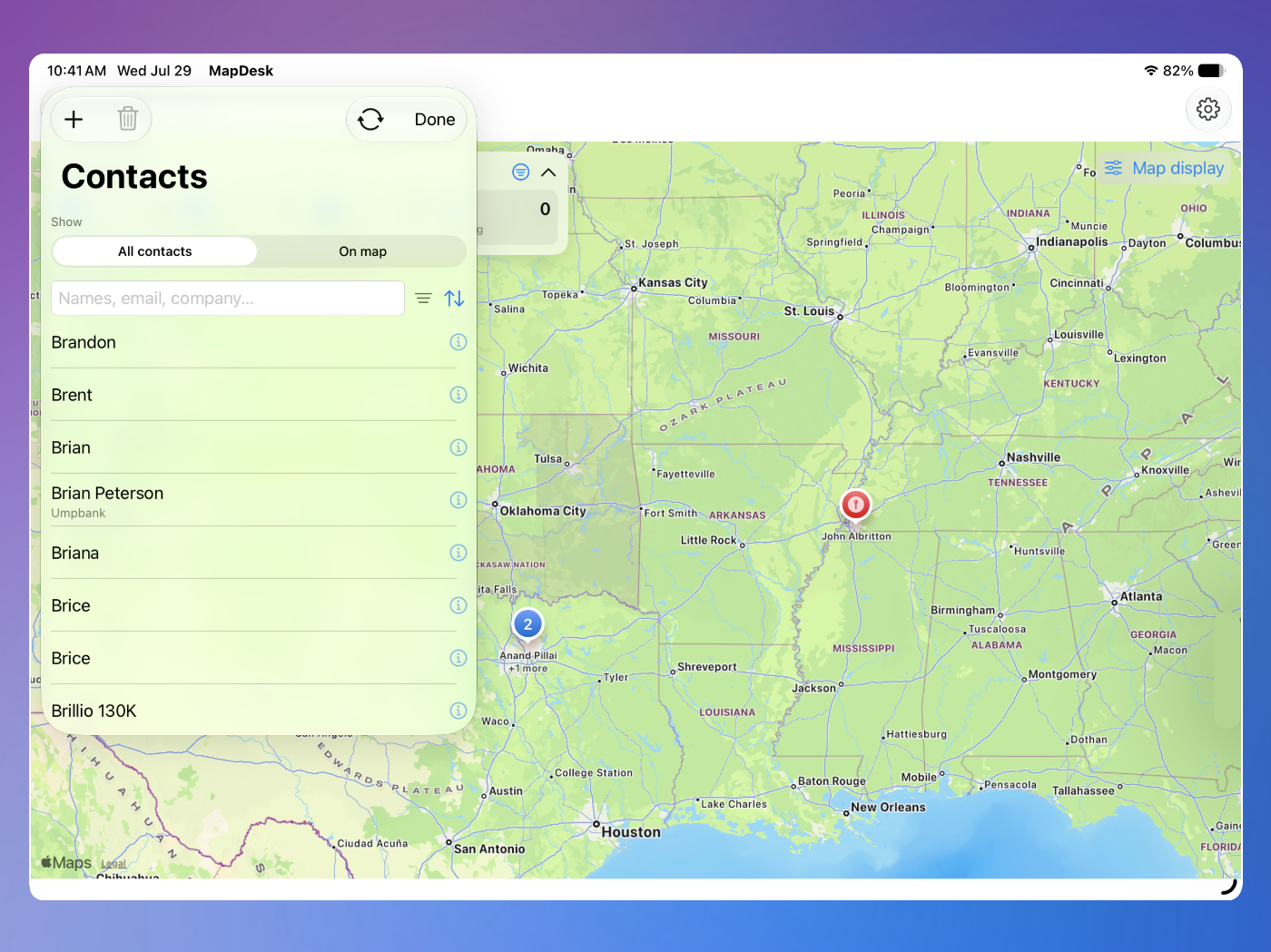Open the Legal link on the map
This screenshot has width=1271, height=952.
coord(113,864)
